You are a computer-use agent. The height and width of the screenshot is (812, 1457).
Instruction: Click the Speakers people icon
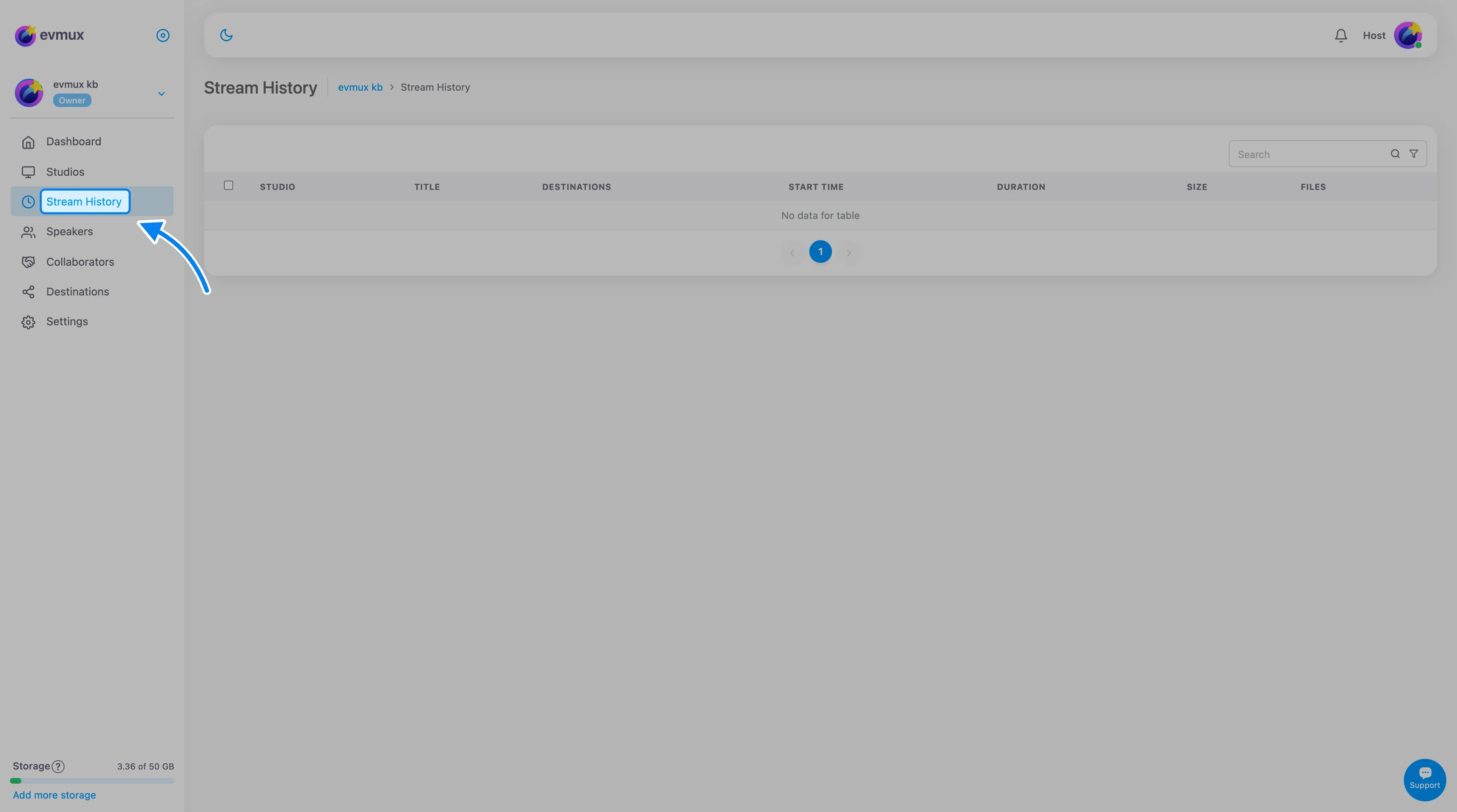[x=28, y=232]
